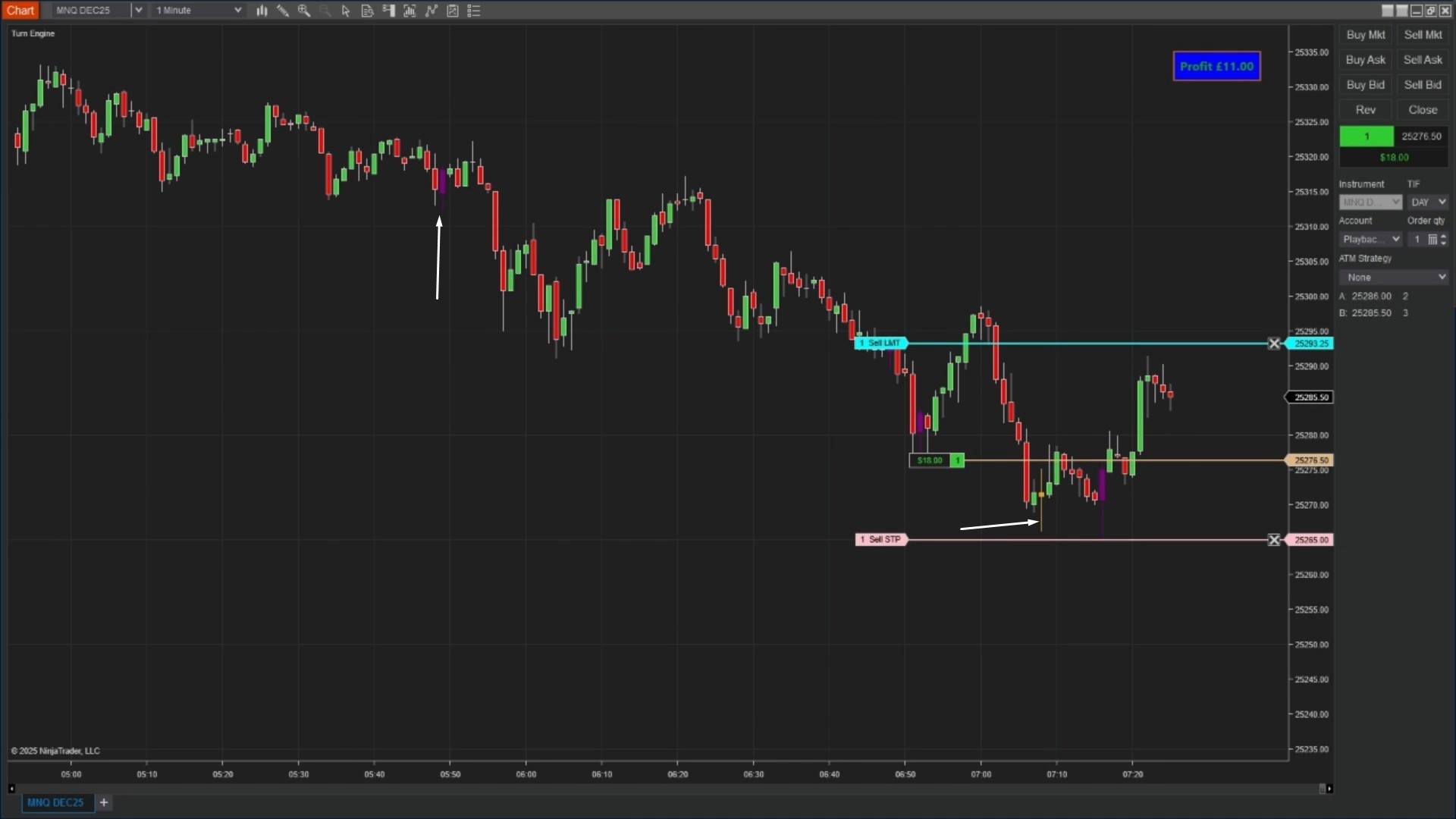This screenshot has width=1456, height=819.
Task: Increase order qty with stepper arrow
Action: tap(1443, 236)
